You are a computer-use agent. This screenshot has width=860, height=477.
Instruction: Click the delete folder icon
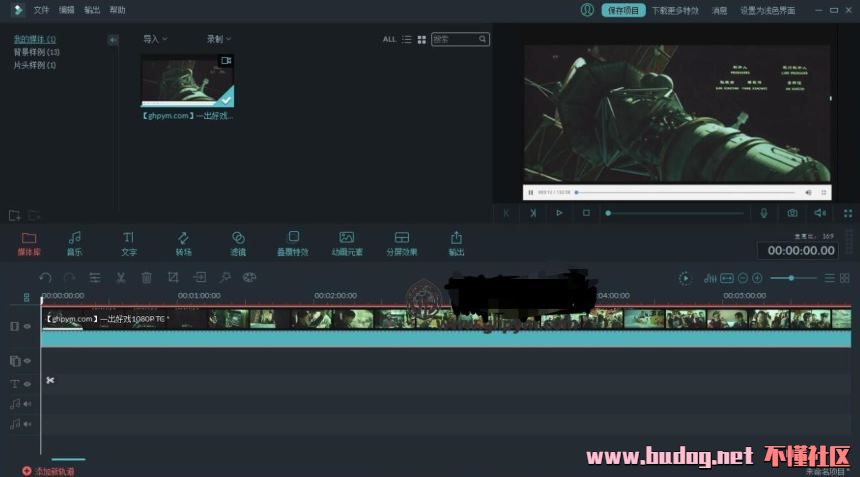pyautogui.click(x=33, y=215)
